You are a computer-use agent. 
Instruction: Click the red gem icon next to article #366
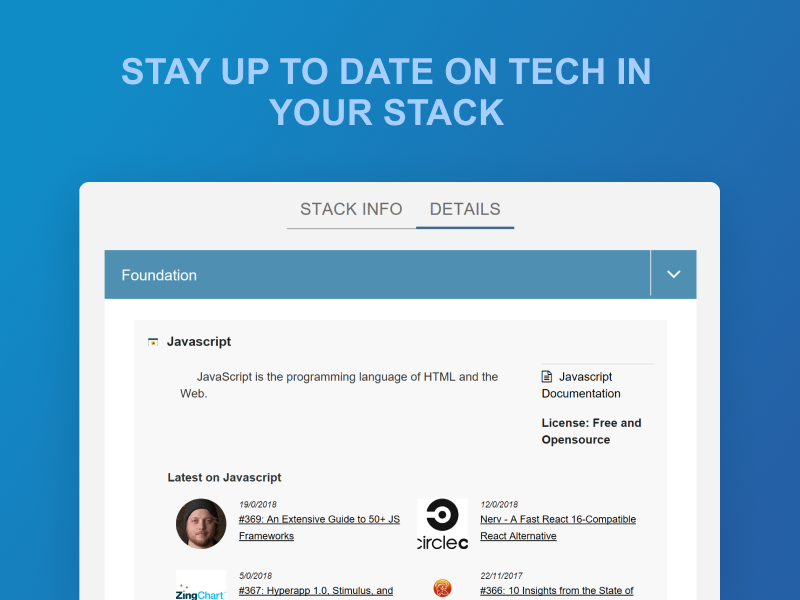point(441,591)
